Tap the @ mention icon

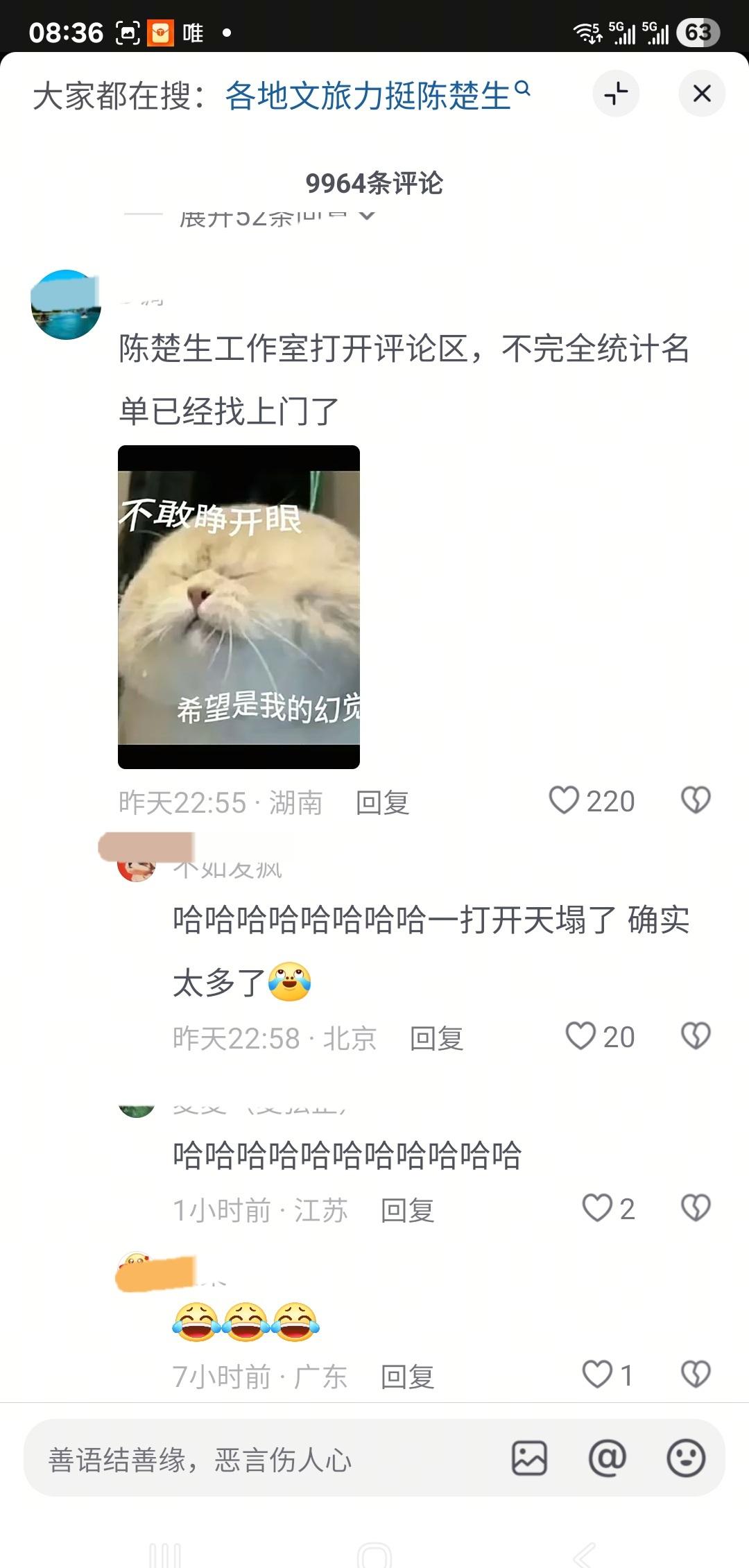click(x=608, y=1457)
